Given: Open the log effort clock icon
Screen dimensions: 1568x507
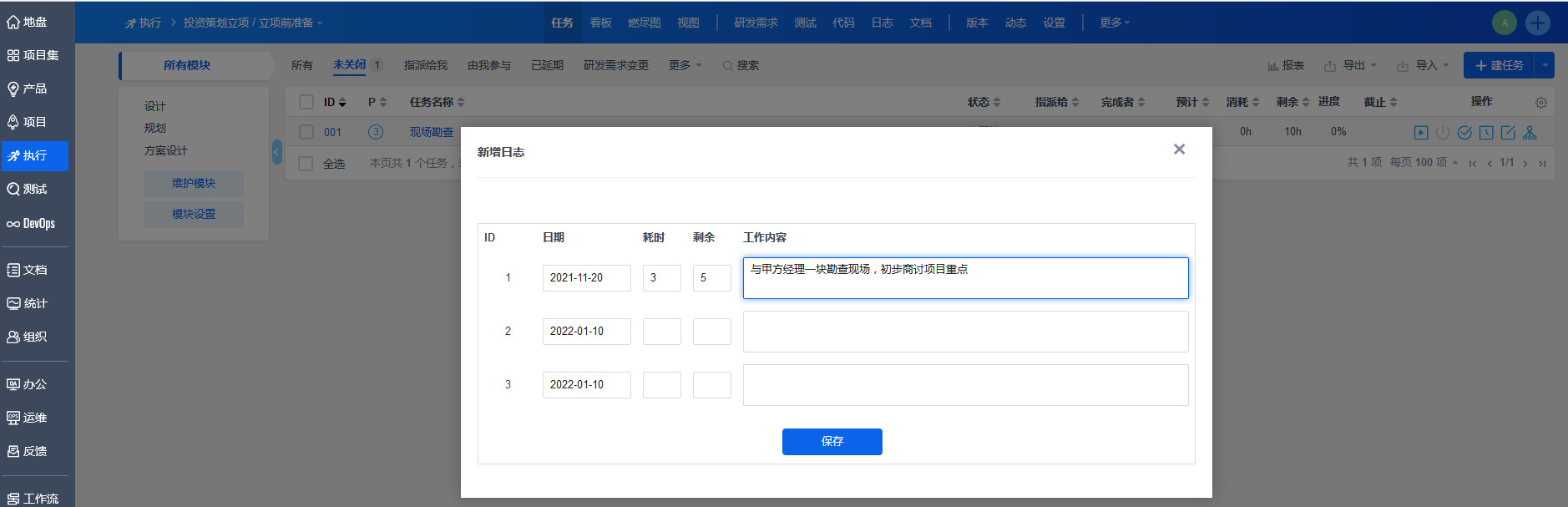Looking at the screenshot, I should pyautogui.click(x=1486, y=132).
